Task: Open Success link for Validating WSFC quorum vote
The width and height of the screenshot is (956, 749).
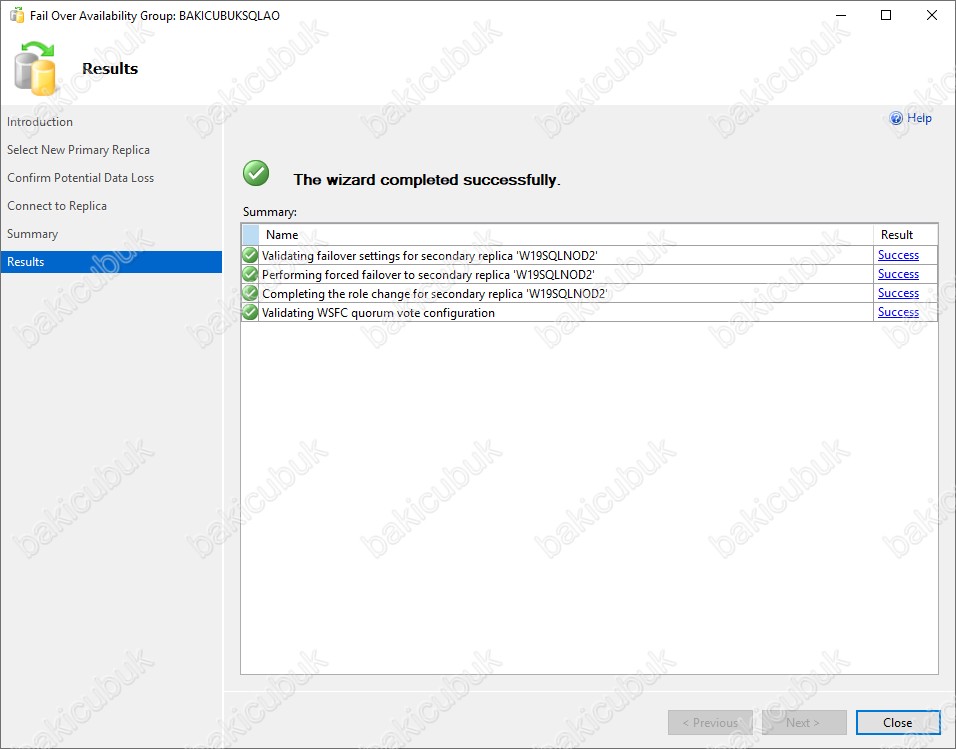Action: coord(898,312)
